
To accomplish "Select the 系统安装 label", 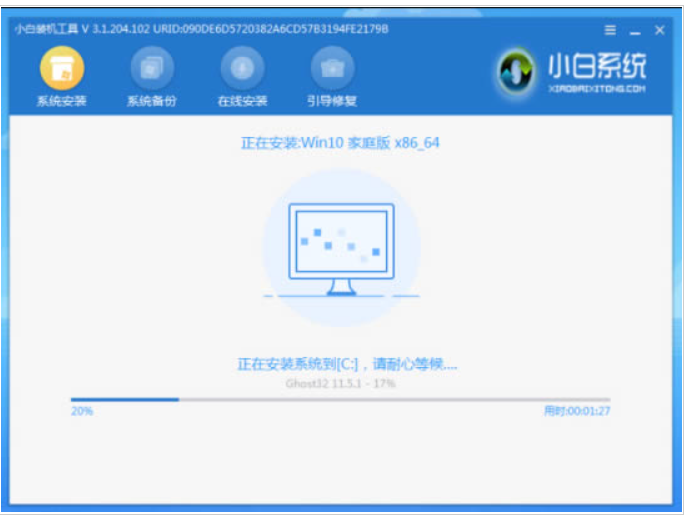I will 62,101.
